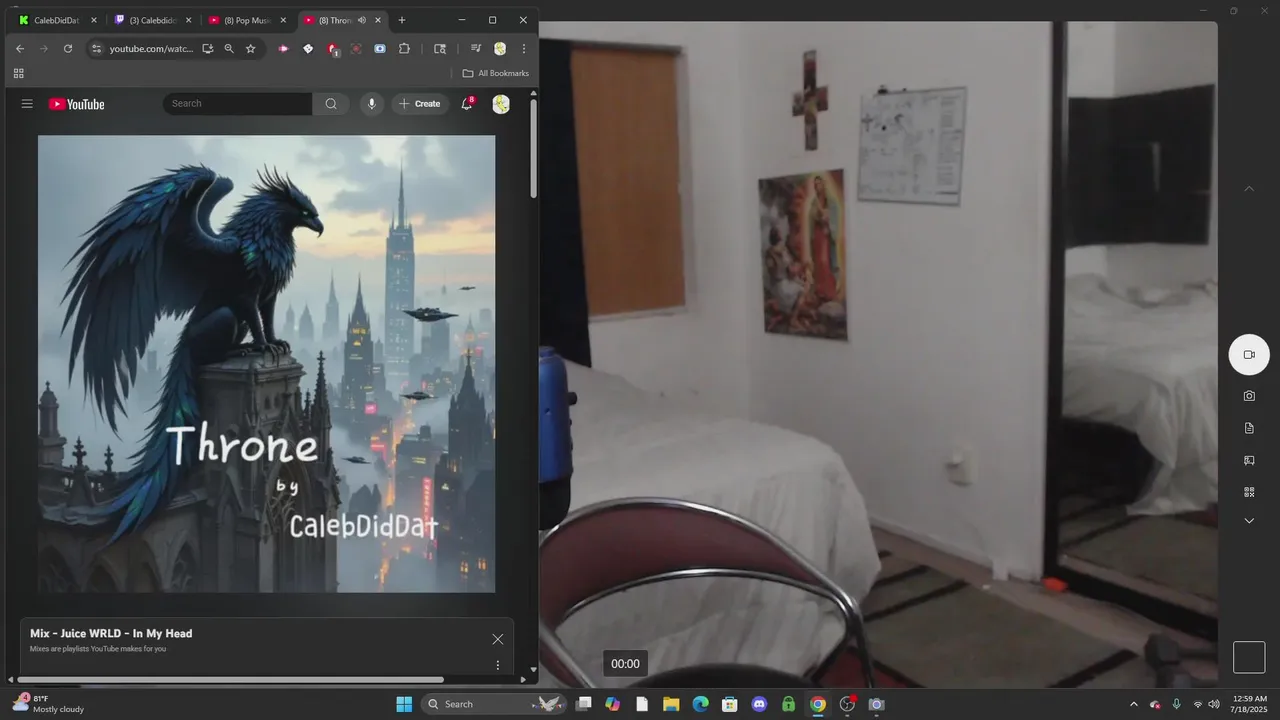
Task: Click the tab audio speaker indicator
Action: click(x=361, y=20)
